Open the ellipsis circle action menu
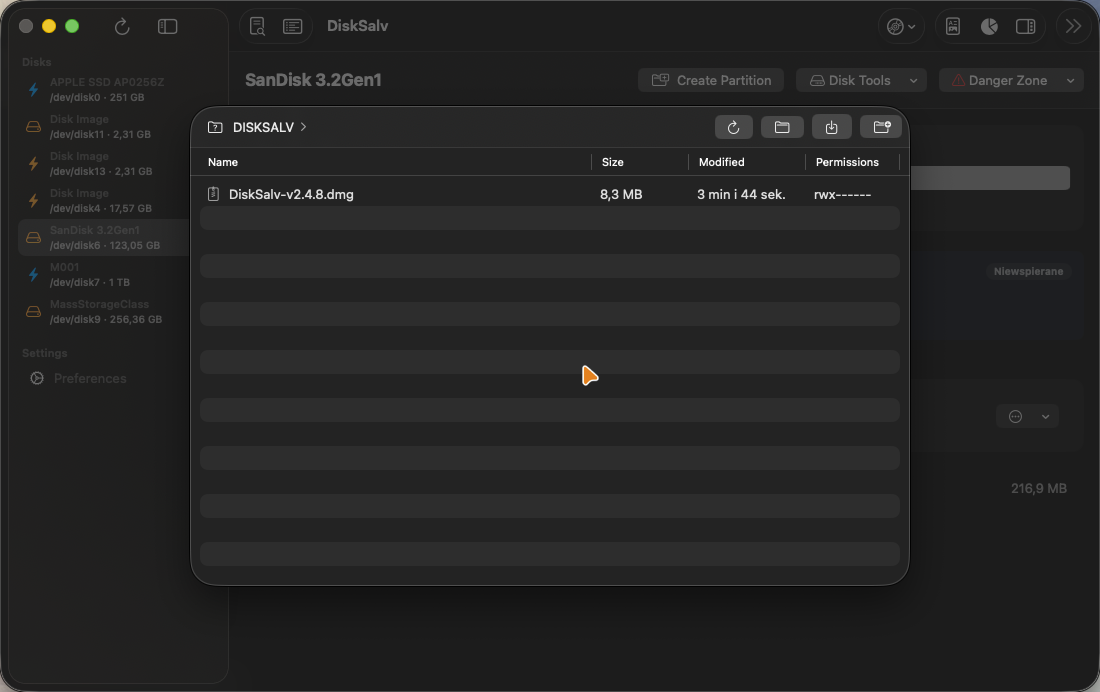1100x692 pixels. coord(1015,417)
